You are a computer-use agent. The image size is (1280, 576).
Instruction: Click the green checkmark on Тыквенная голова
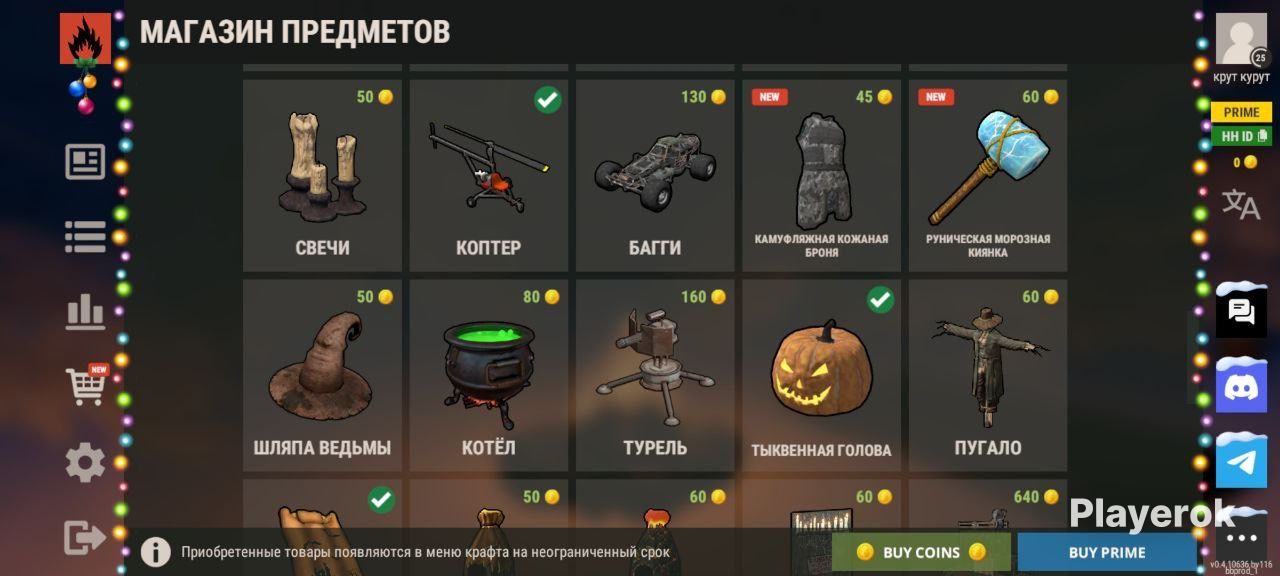[880, 299]
